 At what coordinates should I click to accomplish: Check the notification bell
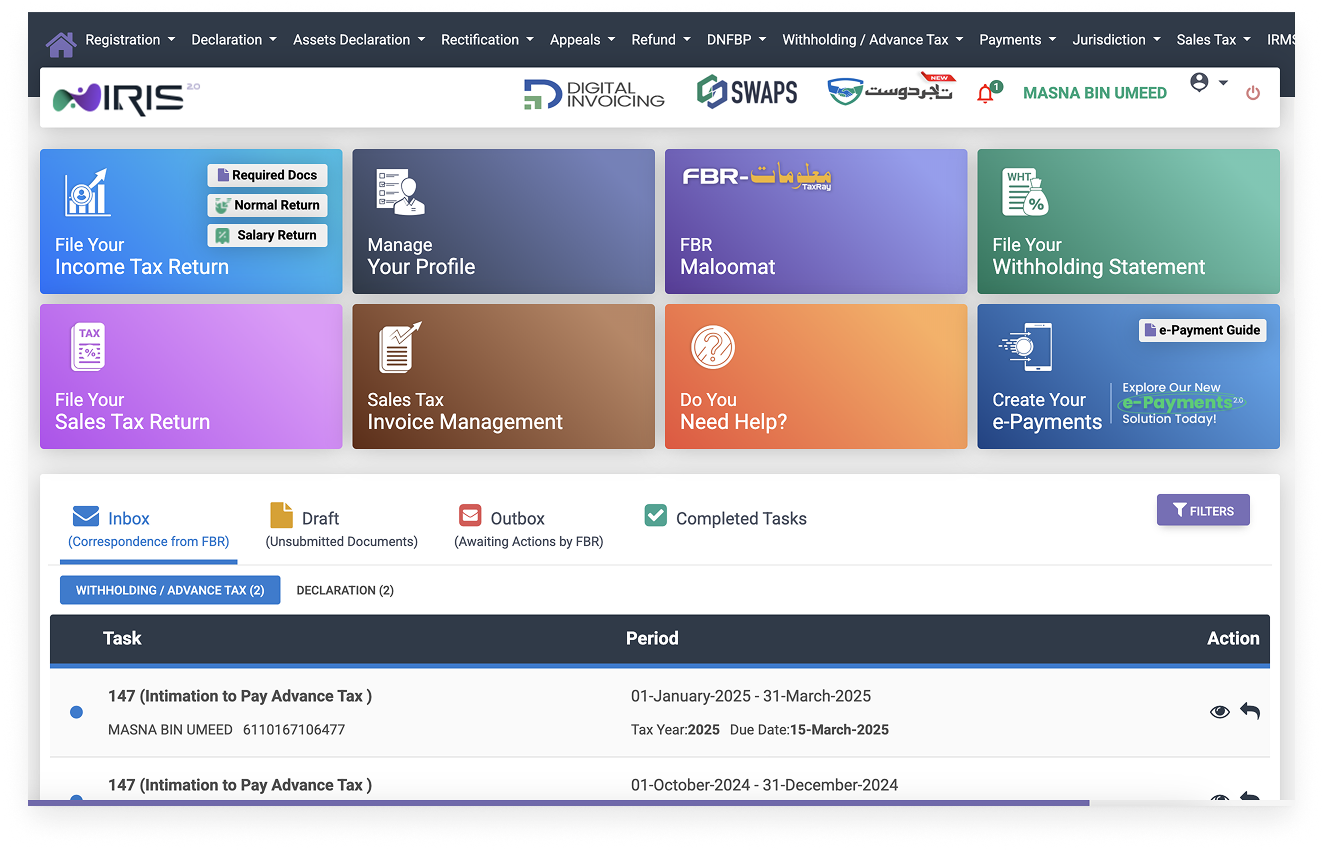tap(987, 94)
